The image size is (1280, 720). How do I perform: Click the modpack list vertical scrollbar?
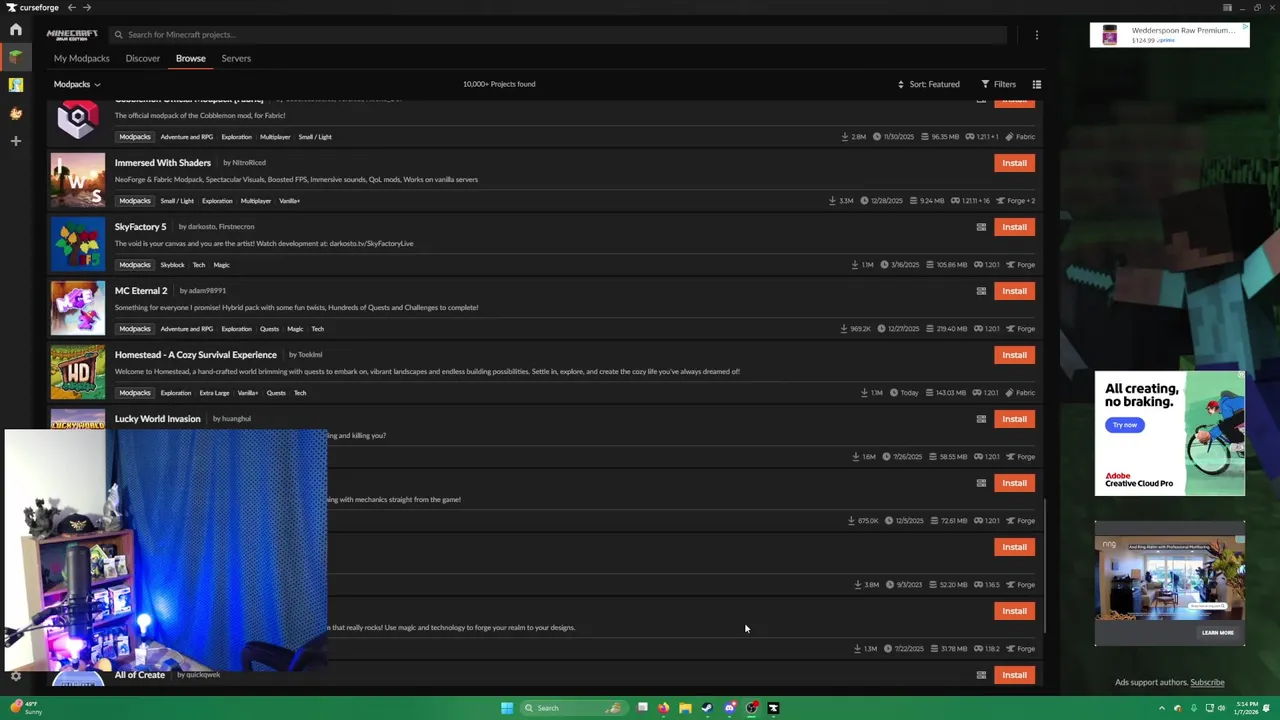(x=1045, y=565)
